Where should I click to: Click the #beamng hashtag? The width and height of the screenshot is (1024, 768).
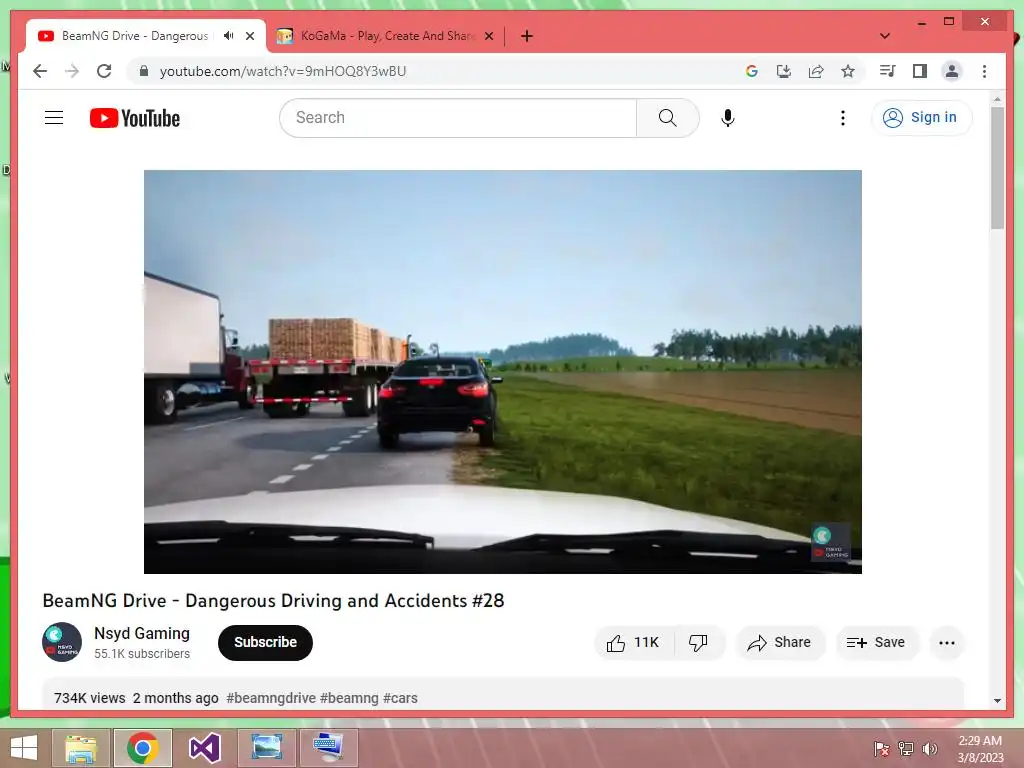pyautogui.click(x=349, y=698)
